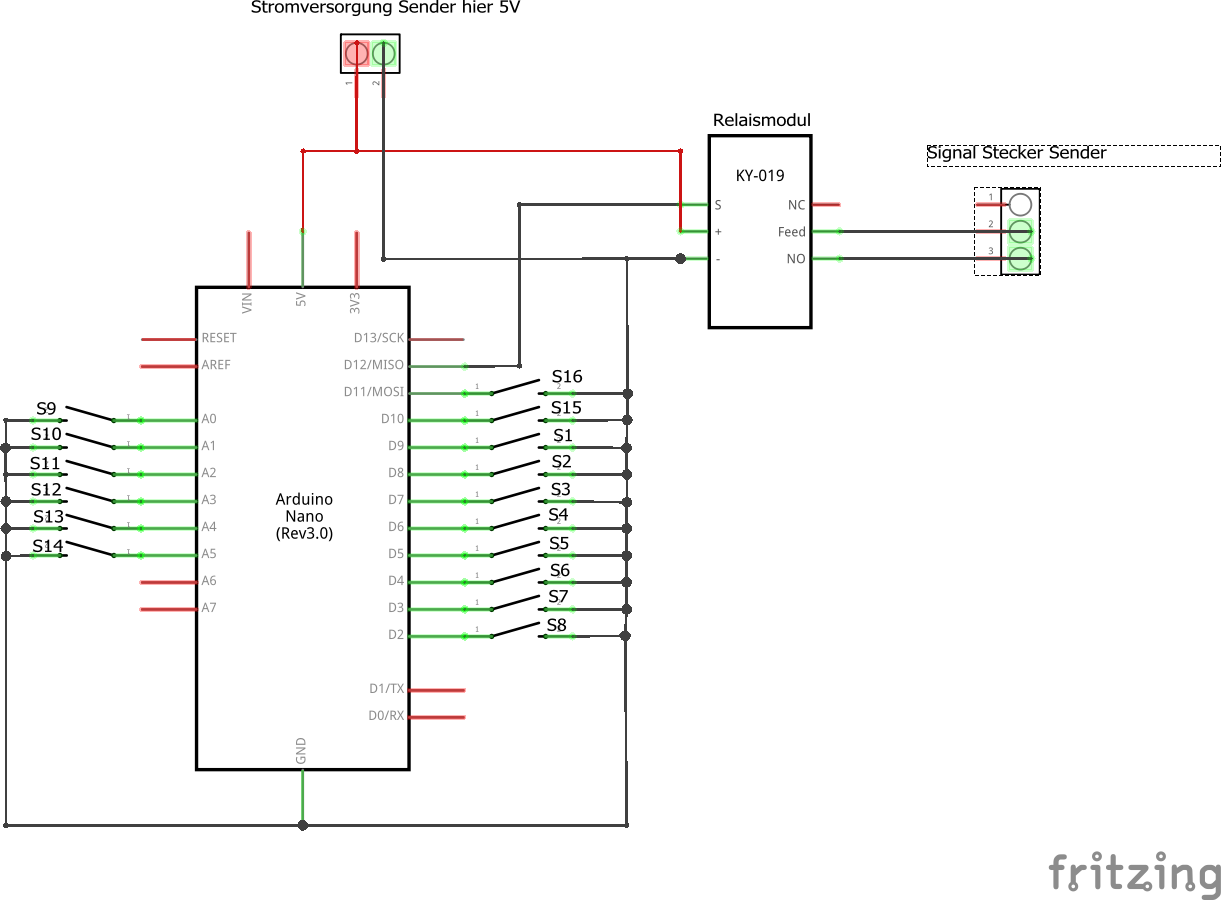Image resolution: width=1221 pixels, height=900 pixels.
Task: Click the red pin 1 of power connector
Action: tap(357, 53)
